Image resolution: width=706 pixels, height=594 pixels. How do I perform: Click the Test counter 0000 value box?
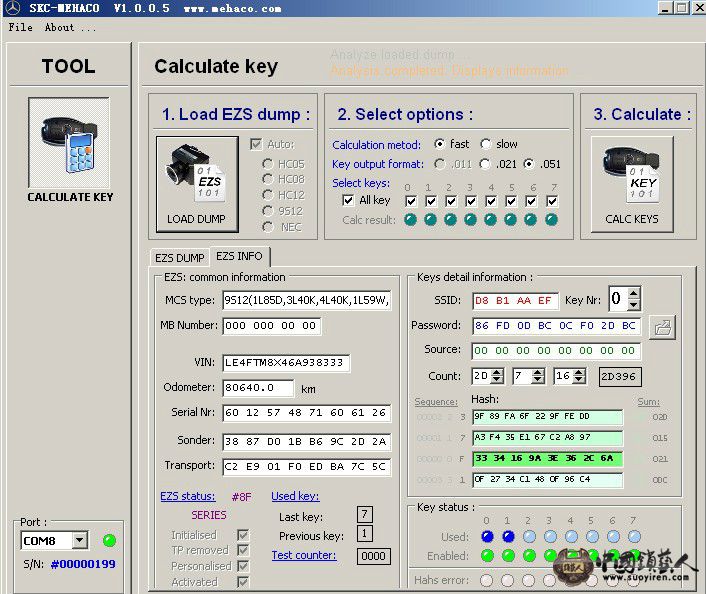[374, 556]
